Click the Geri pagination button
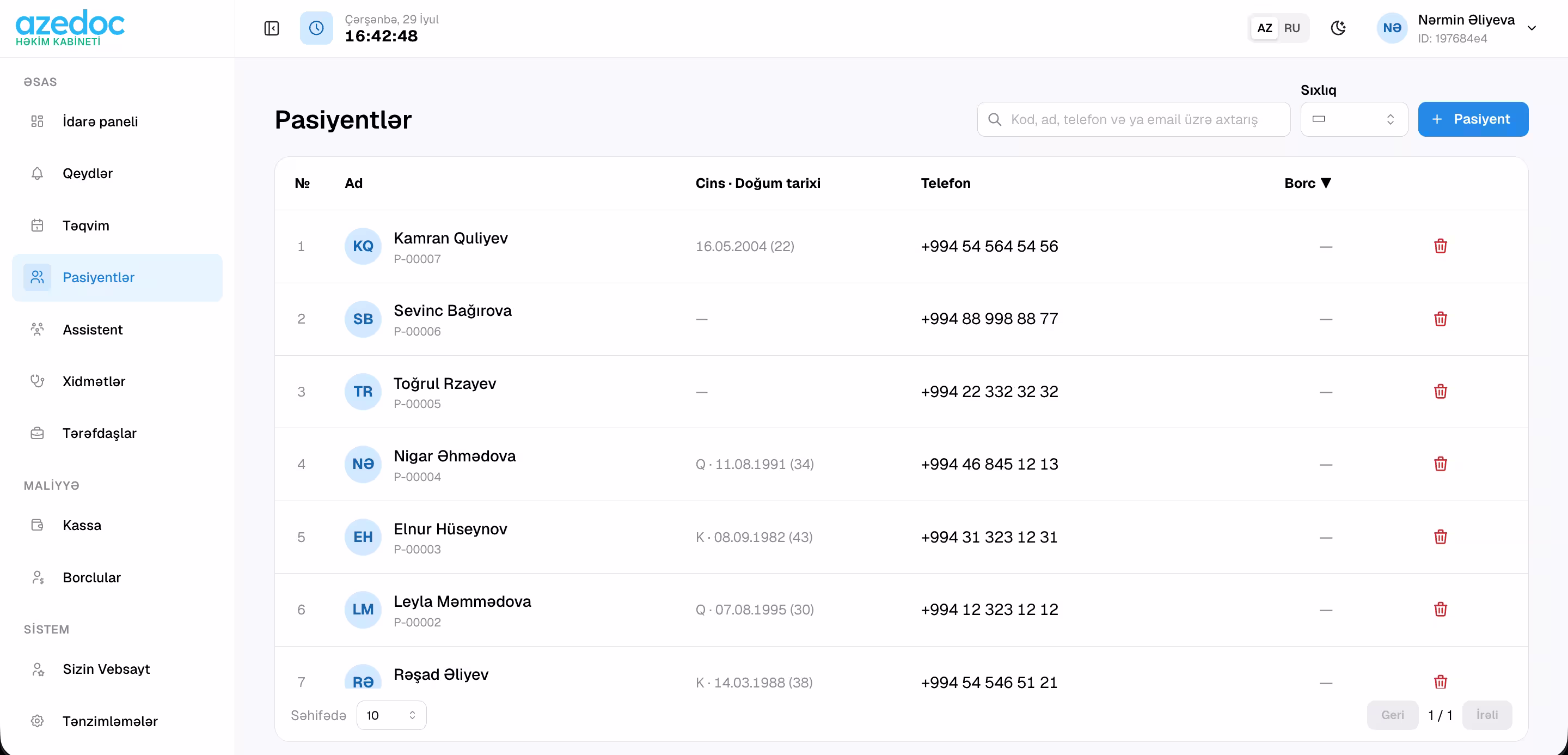The height and width of the screenshot is (755, 1568). pos(1392,715)
